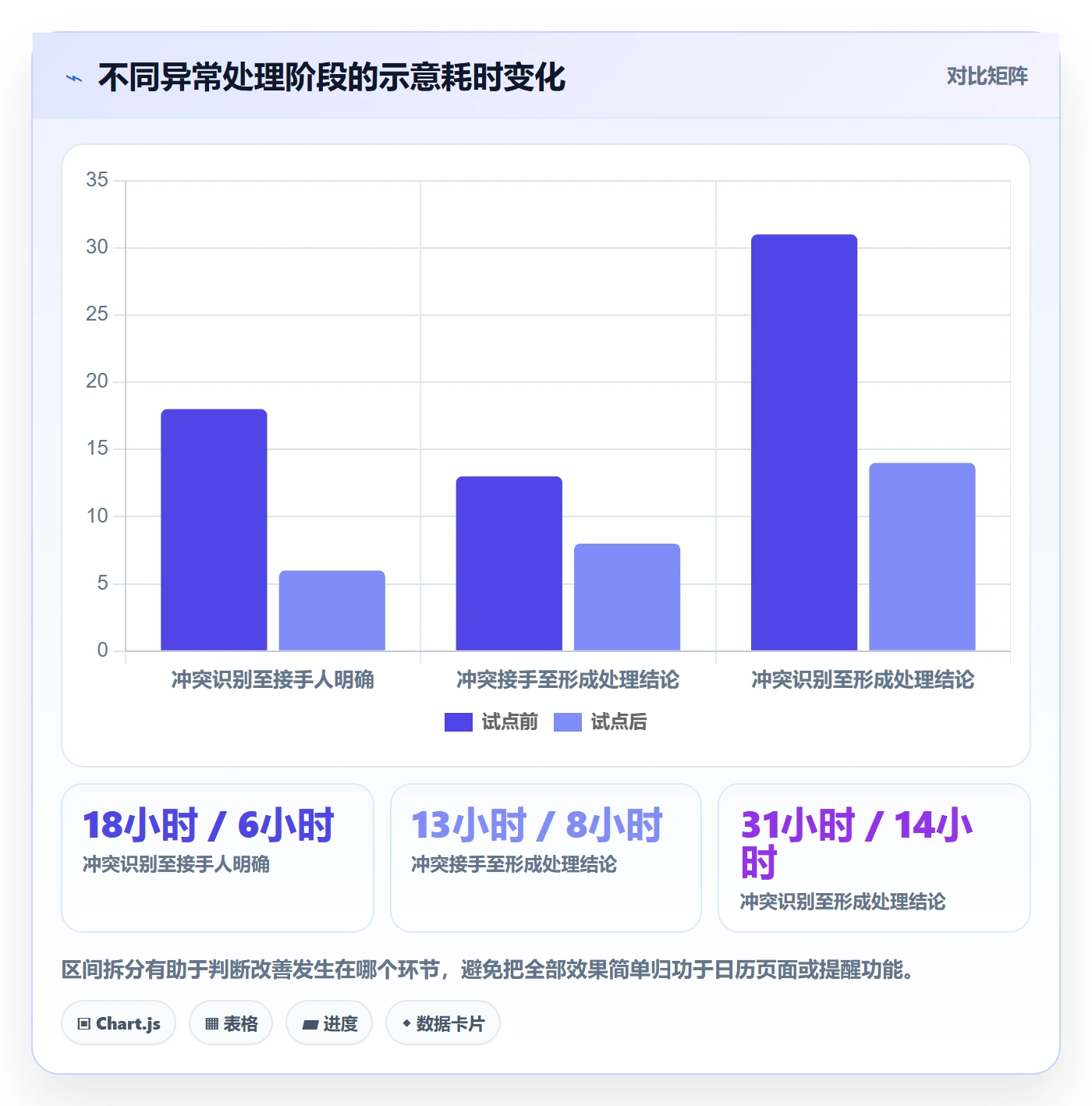Select the Chart.js tag chip
The height and width of the screenshot is (1106, 1092).
tap(119, 1023)
